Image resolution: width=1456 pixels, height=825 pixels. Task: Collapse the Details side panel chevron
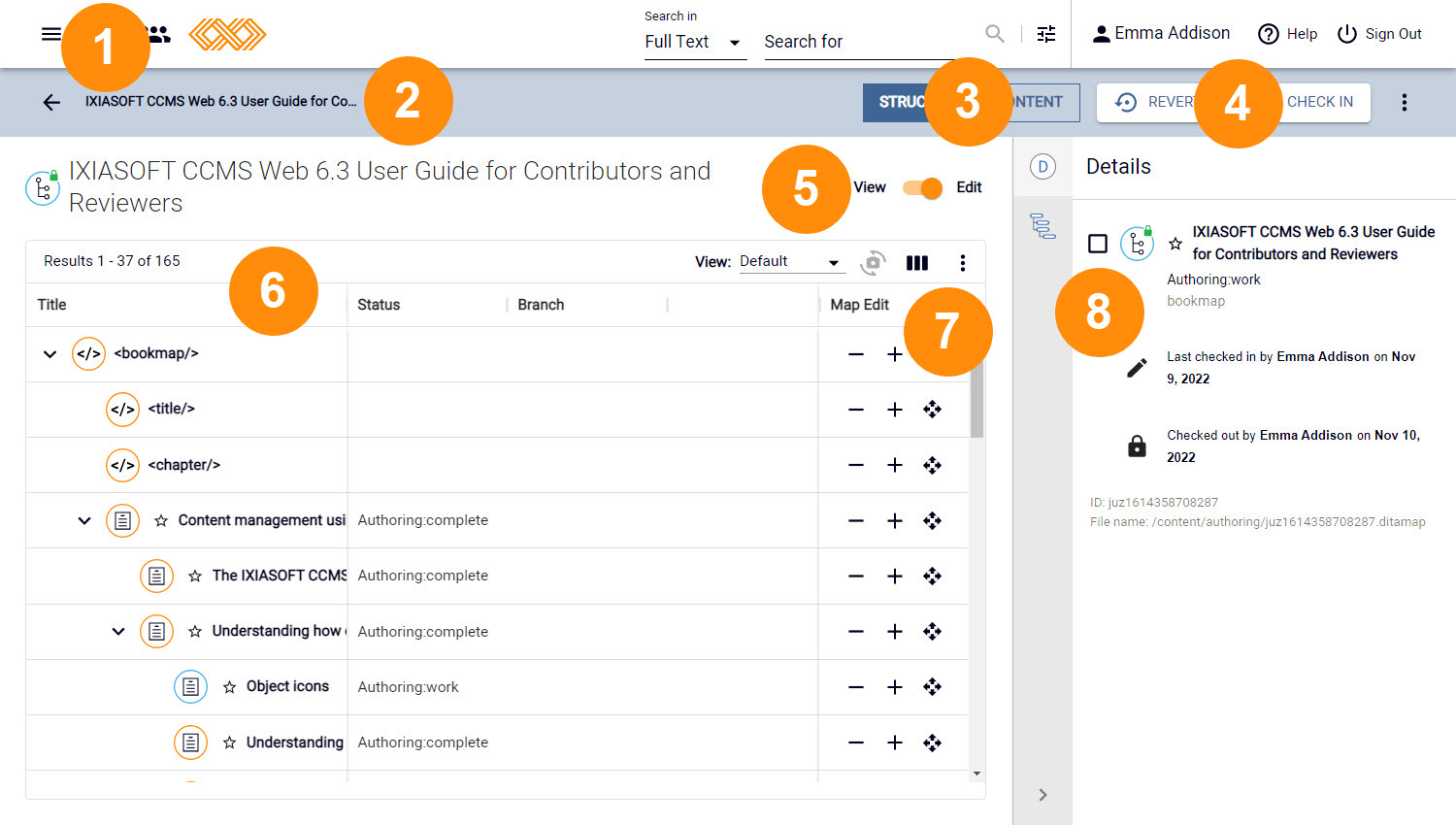click(x=1042, y=795)
